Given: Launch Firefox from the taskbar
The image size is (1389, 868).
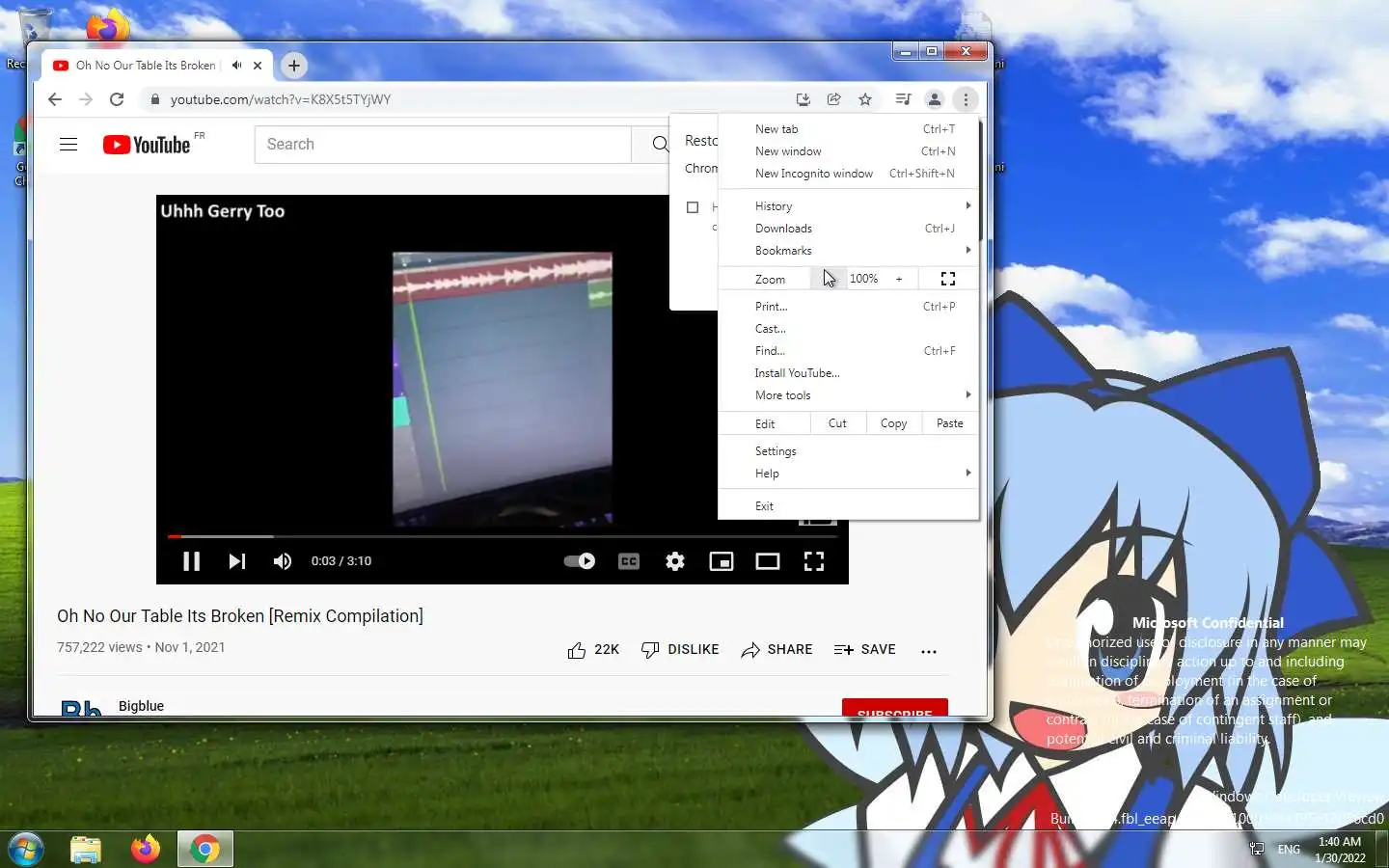Looking at the screenshot, I should [x=146, y=850].
